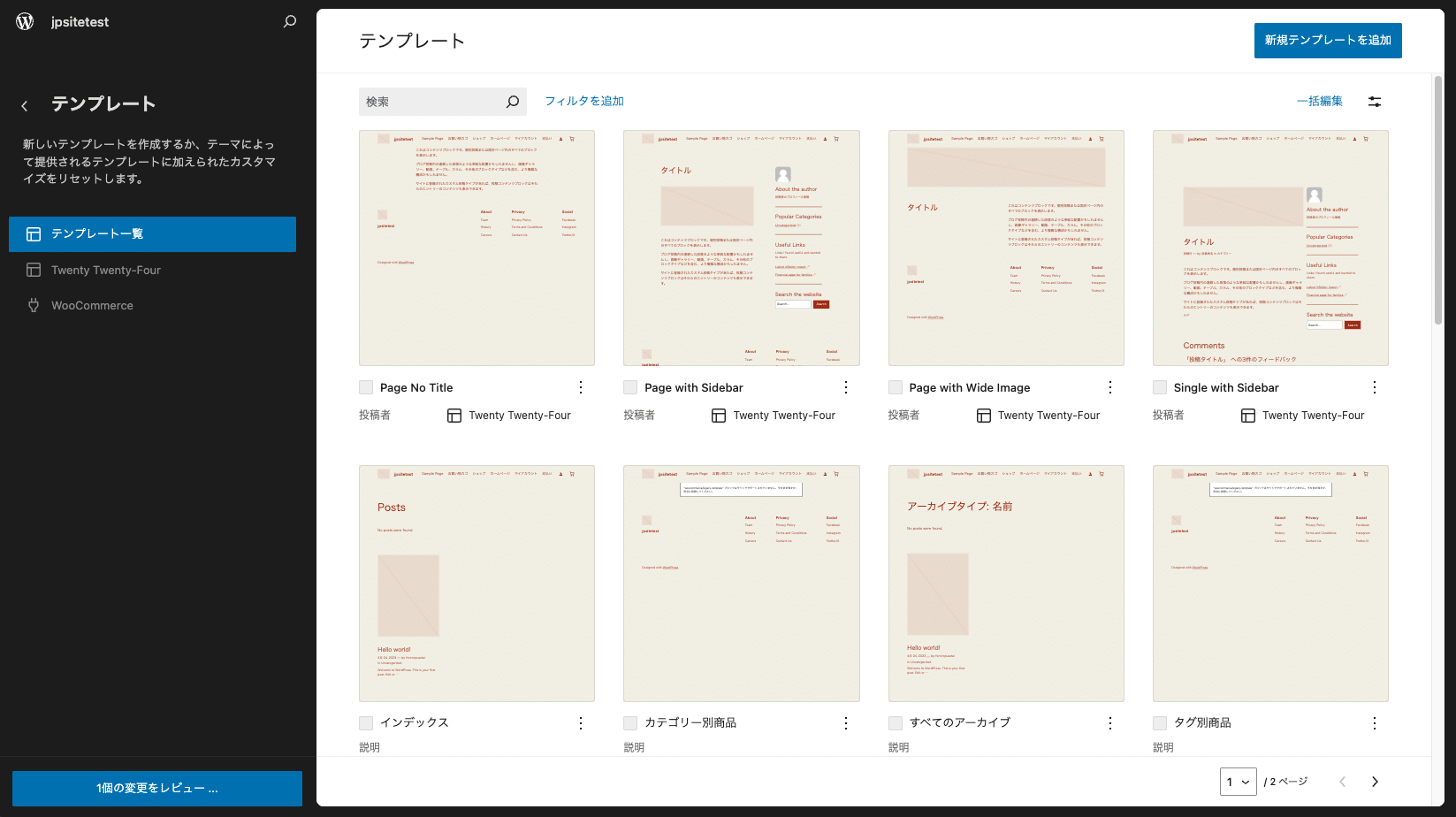Open search via sidebar magnifier icon
The height and width of the screenshot is (817, 1456).
point(289,21)
